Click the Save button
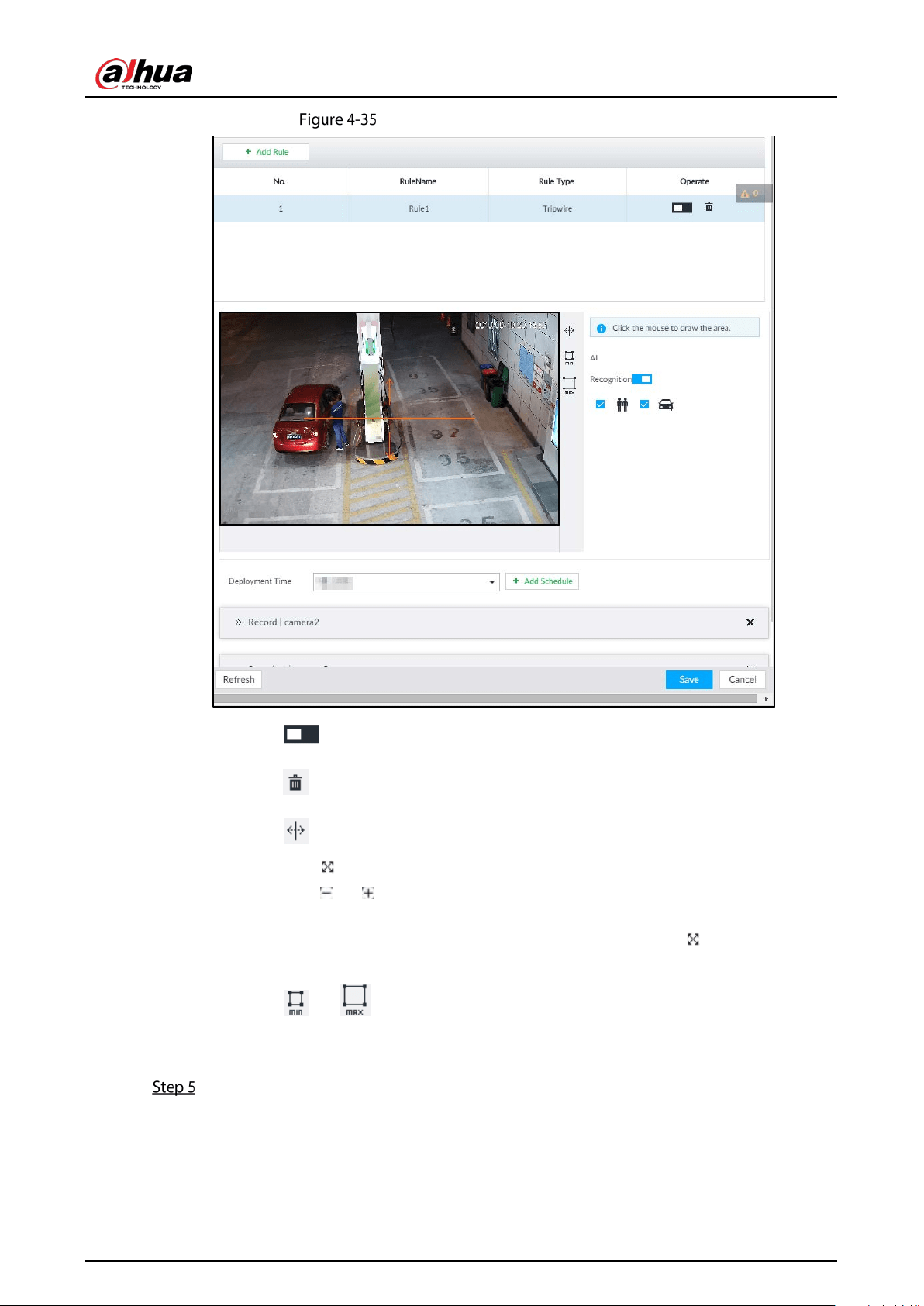 (689, 680)
